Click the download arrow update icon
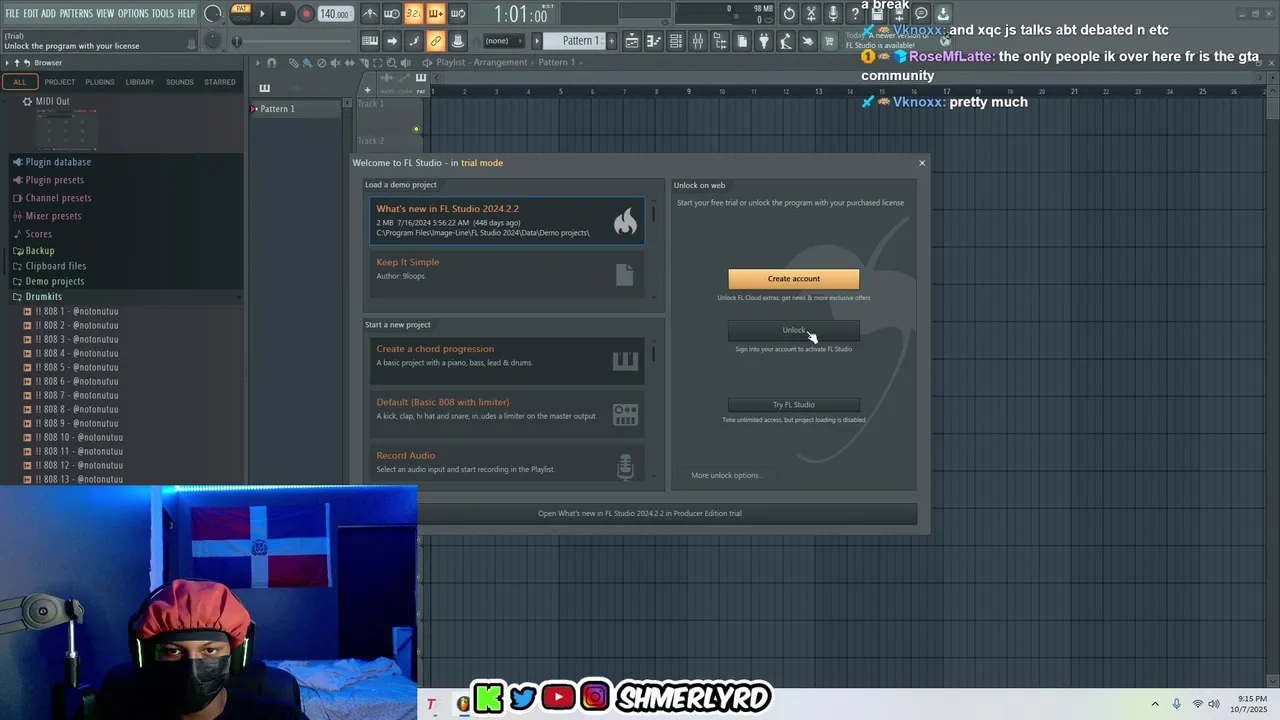 [x=942, y=13]
